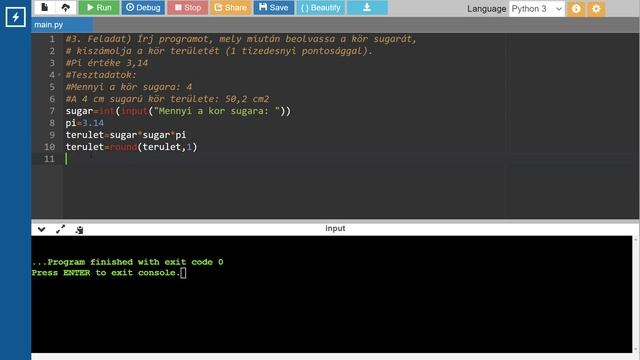Click the 'terulet=round(terulet,1)' code line
Screen dimensions: 640x360
coord(131,147)
